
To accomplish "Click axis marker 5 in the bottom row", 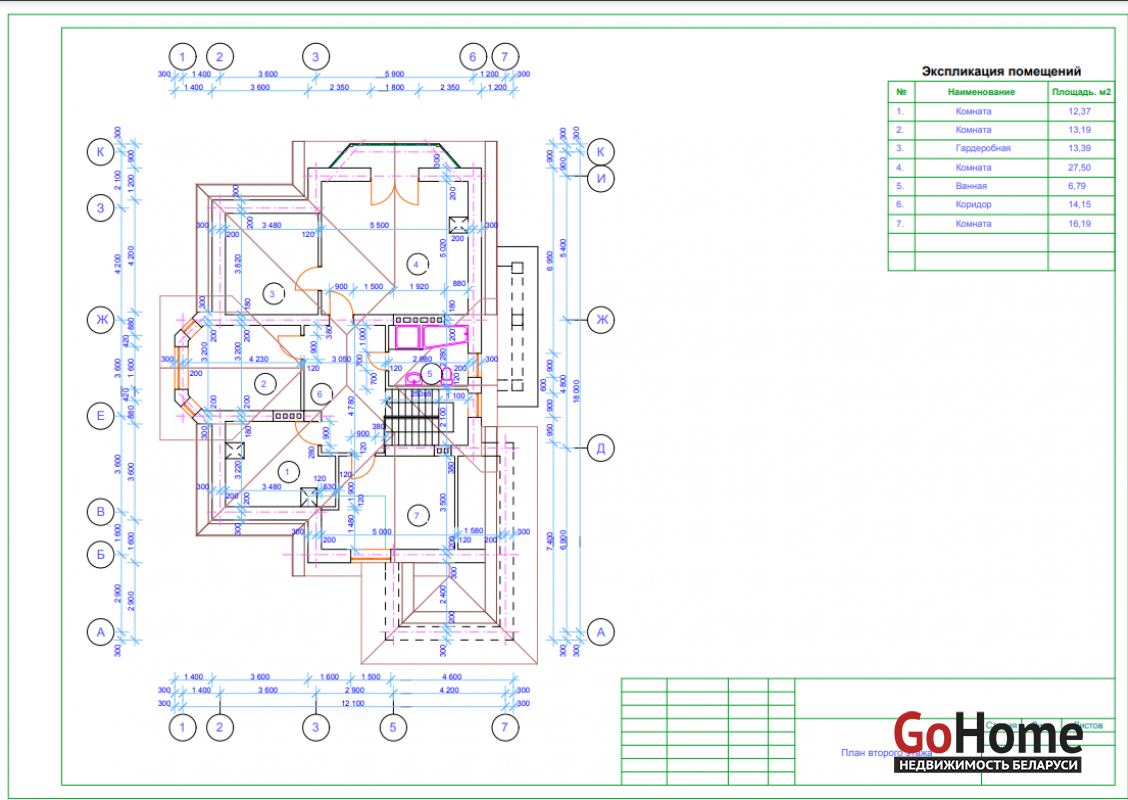I will pyautogui.click(x=393, y=728).
